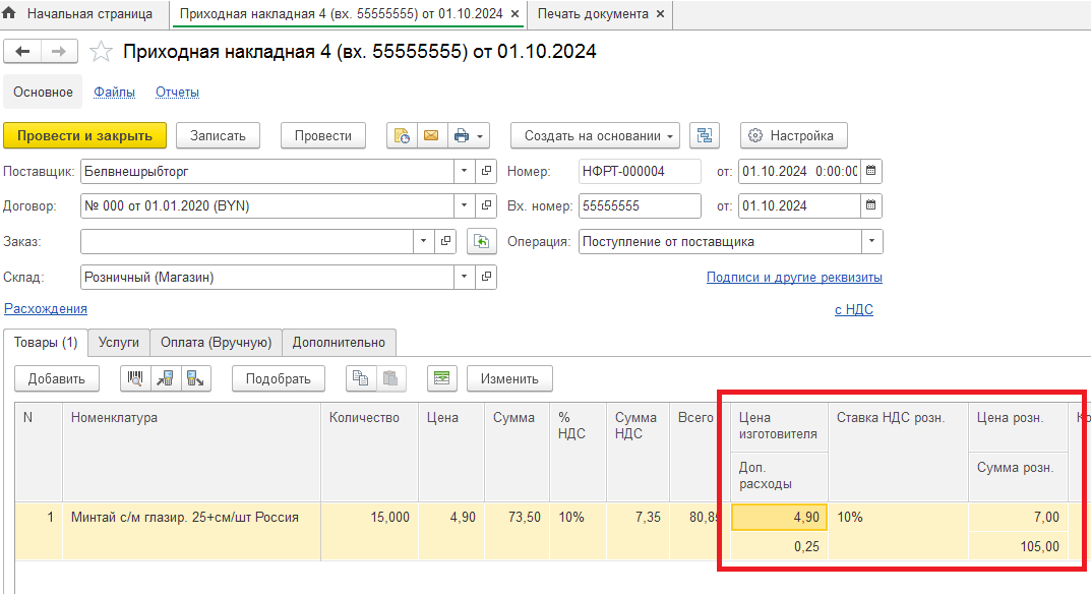Image resolution: width=1091 pixels, height=594 pixels.
Task: Switch to the Услуги tab
Action: point(119,342)
